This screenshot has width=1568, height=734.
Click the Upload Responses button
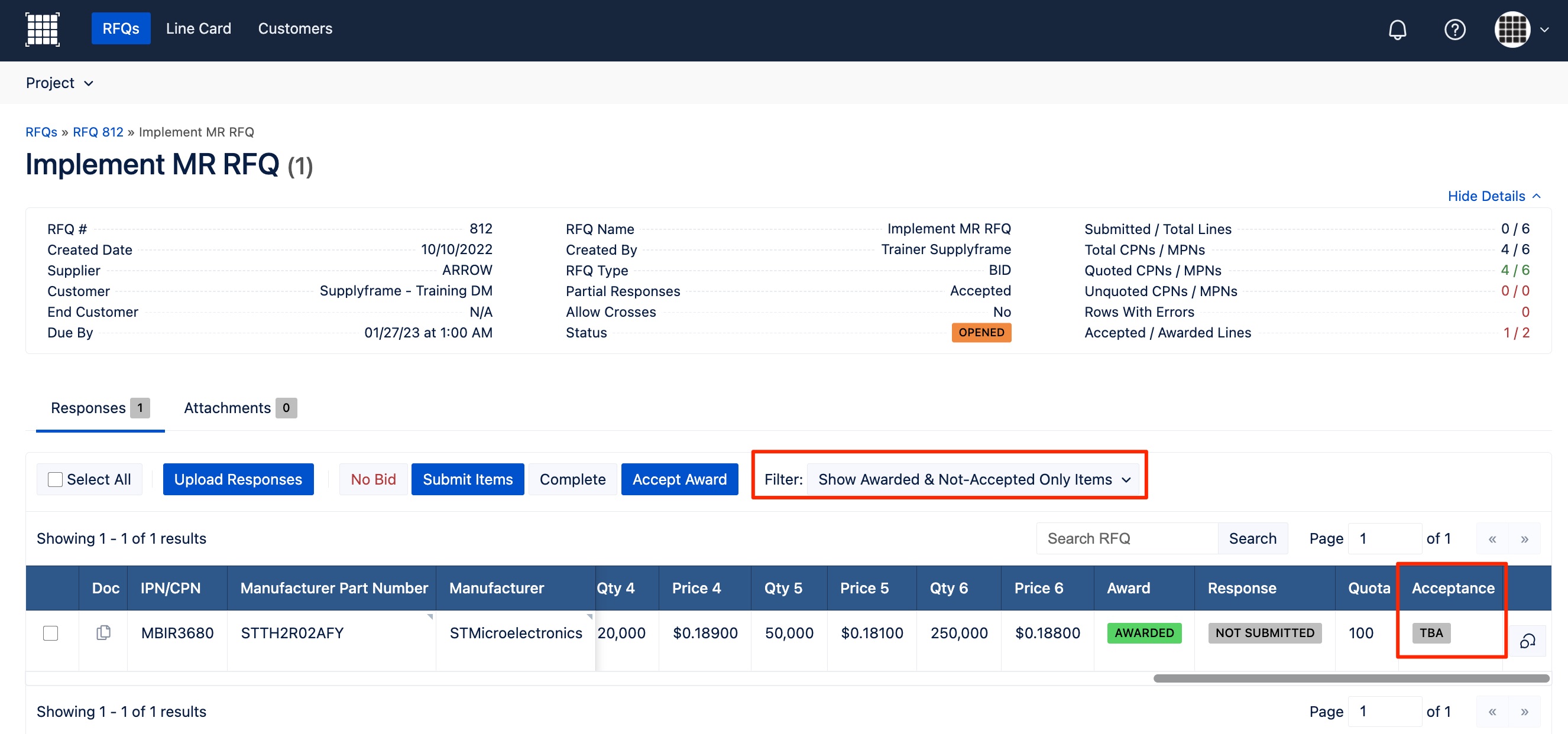click(237, 479)
